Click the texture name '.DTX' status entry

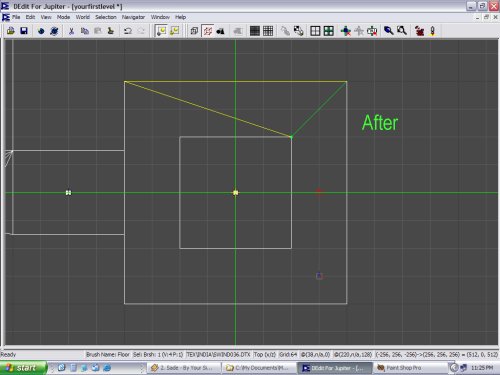point(218,354)
